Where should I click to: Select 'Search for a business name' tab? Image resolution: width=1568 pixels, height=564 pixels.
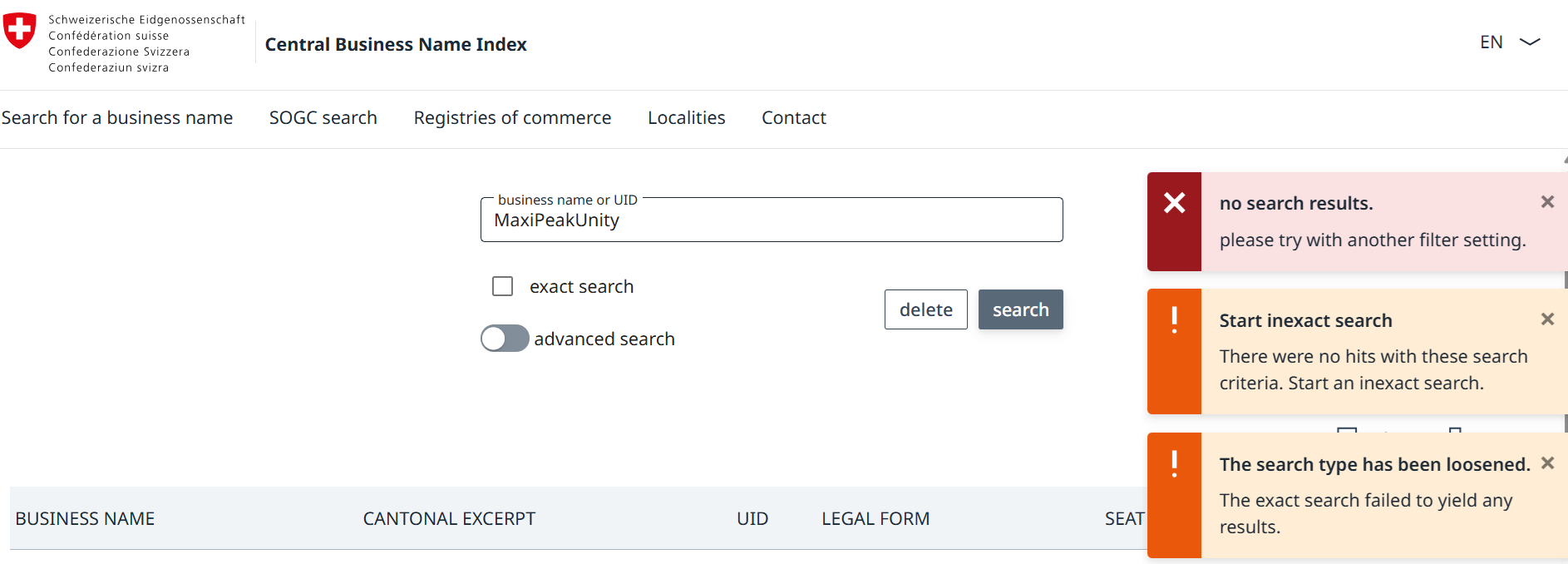[x=117, y=118]
